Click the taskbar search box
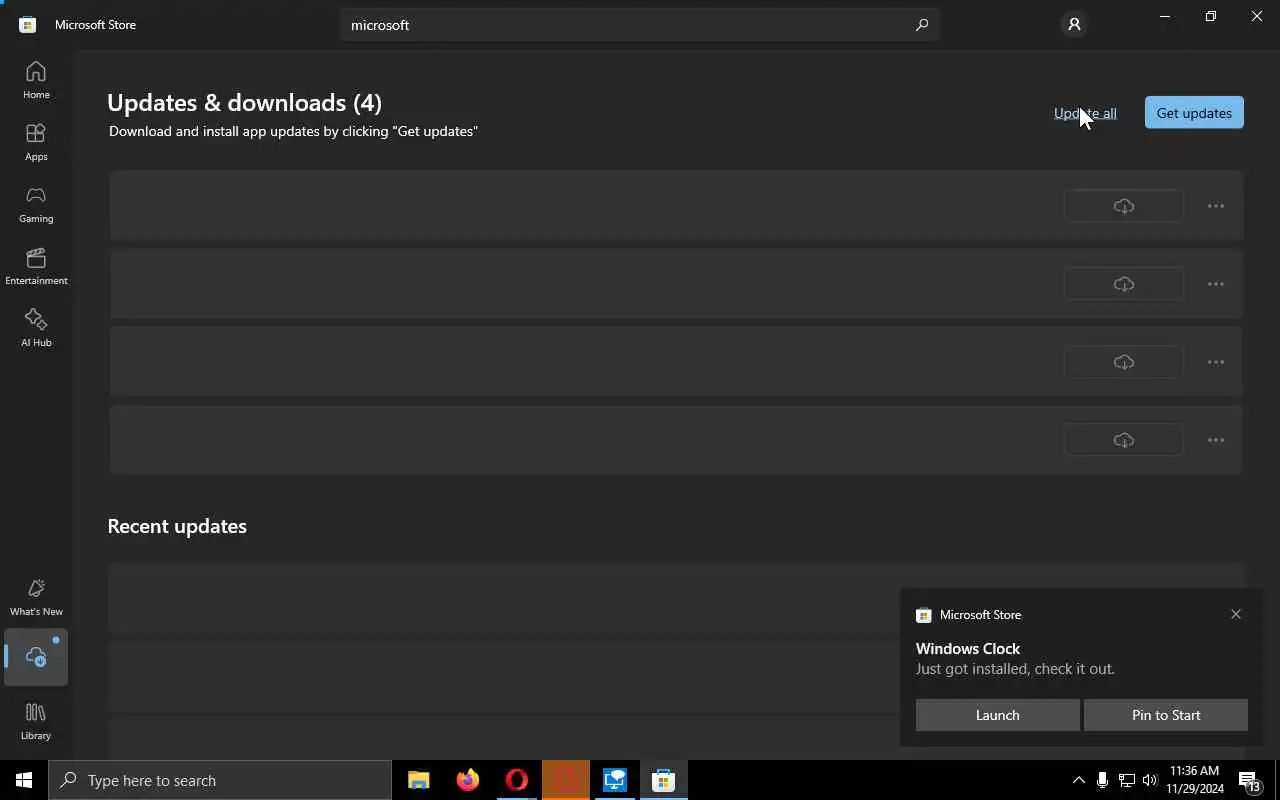The image size is (1280, 800). coord(220,780)
